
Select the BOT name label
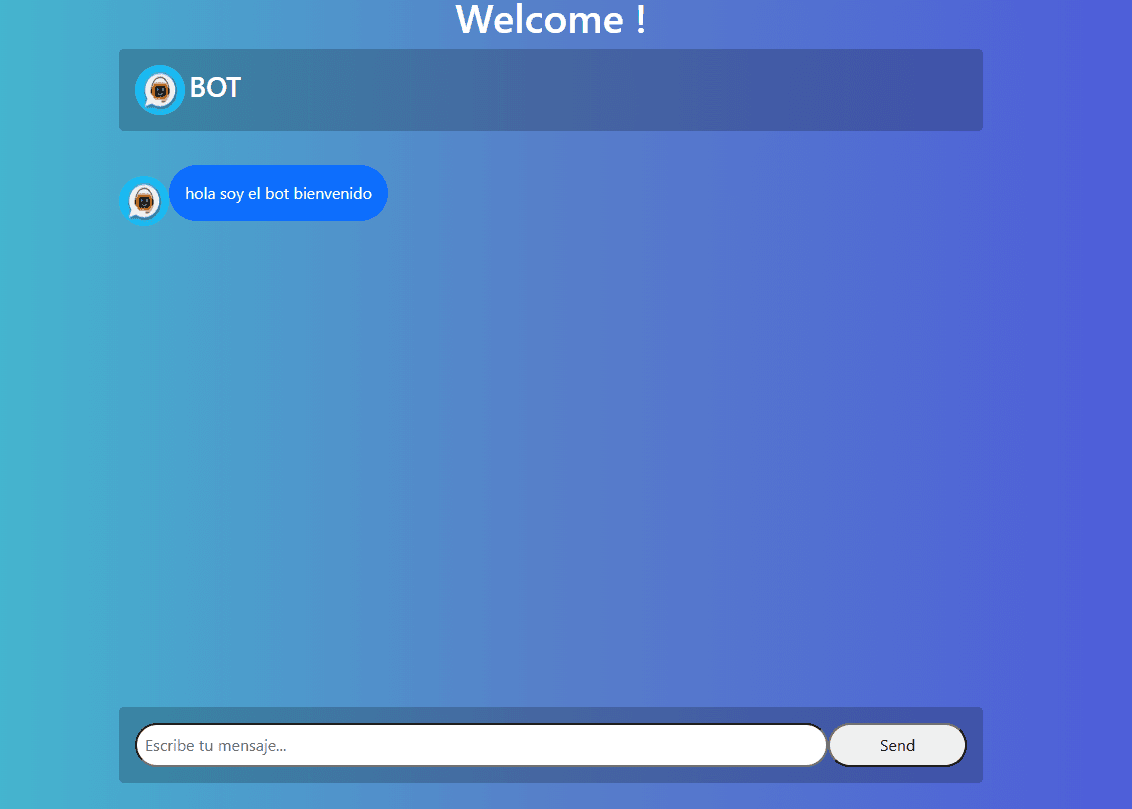(215, 88)
